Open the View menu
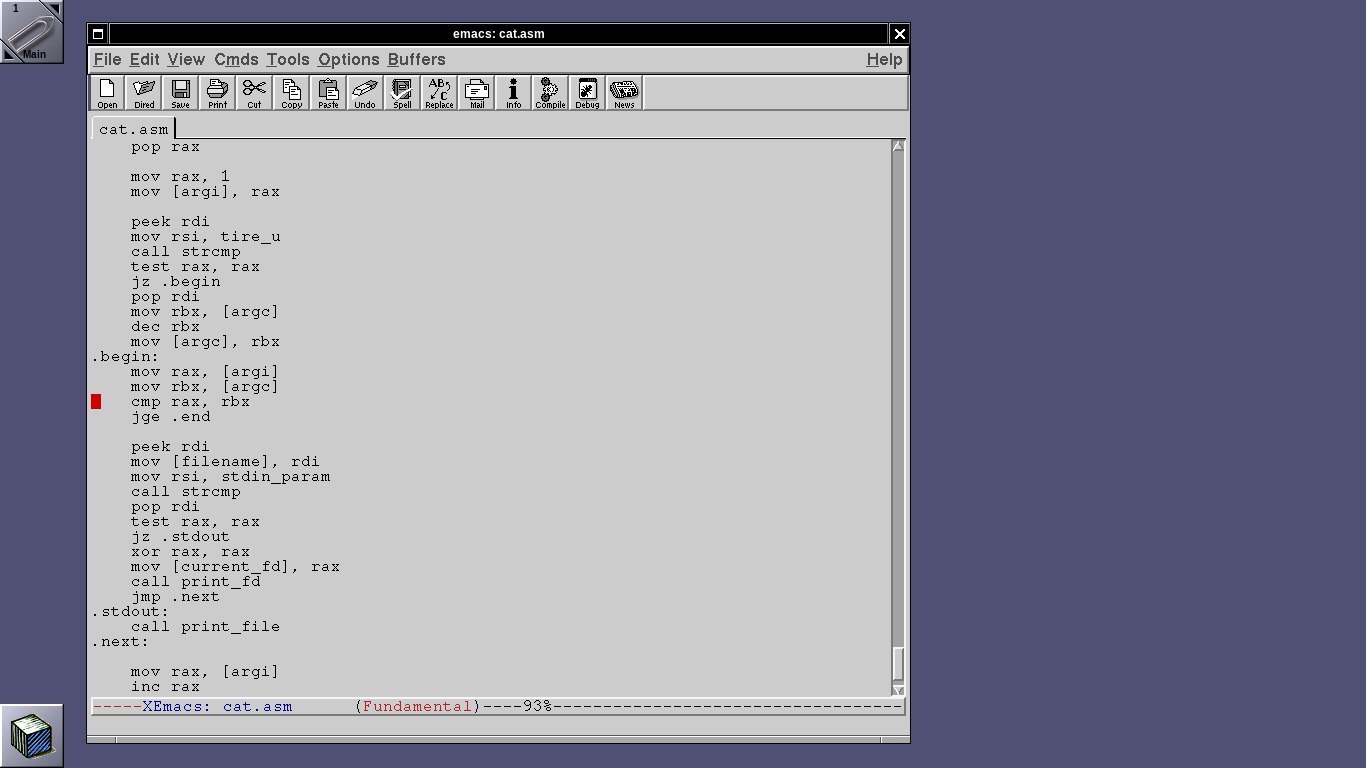Image resolution: width=1366 pixels, height=768 pixels. pos(186,60)
